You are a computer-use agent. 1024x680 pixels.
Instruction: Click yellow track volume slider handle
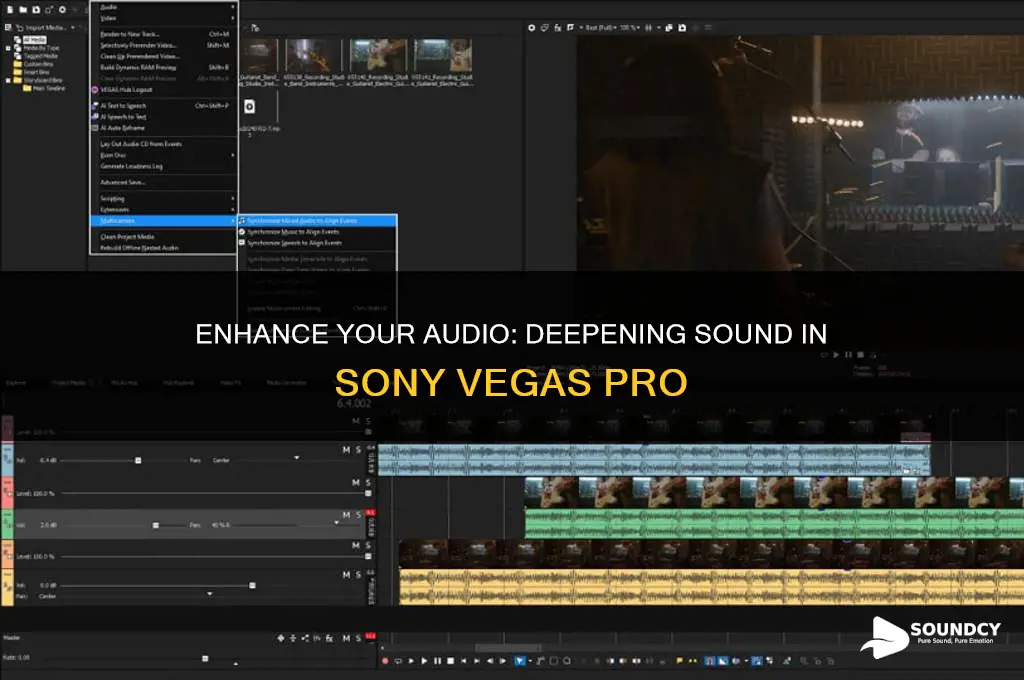pos(252,586)
